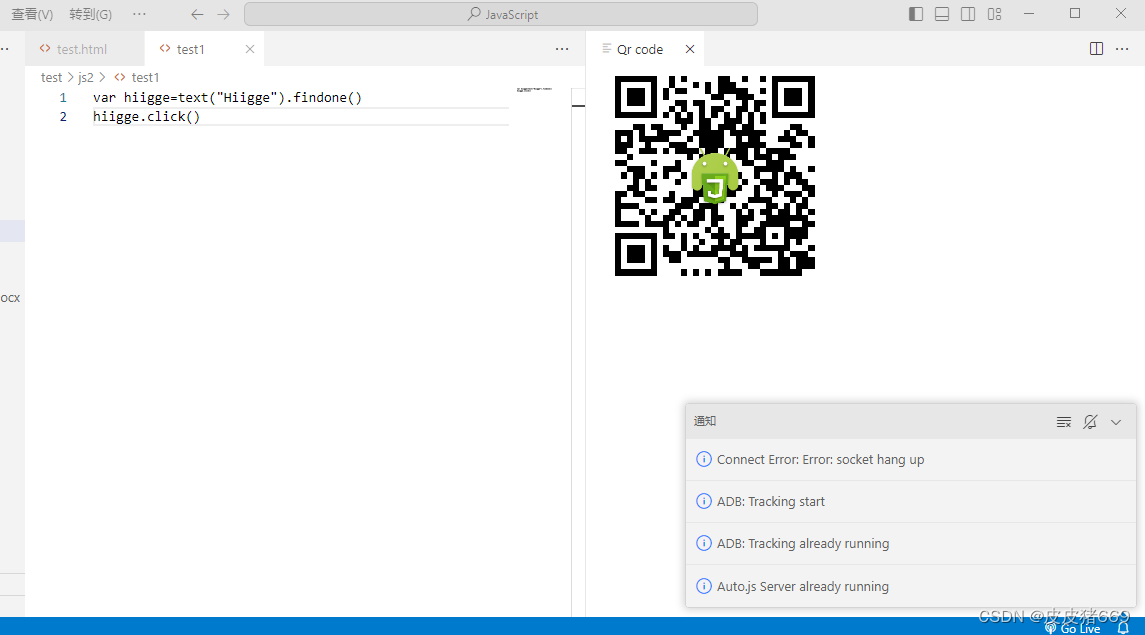This screenshot has width=1145, height=635.
Task: Close the Qr code tab
Action: pyautogui.click(x=690, y=49)
